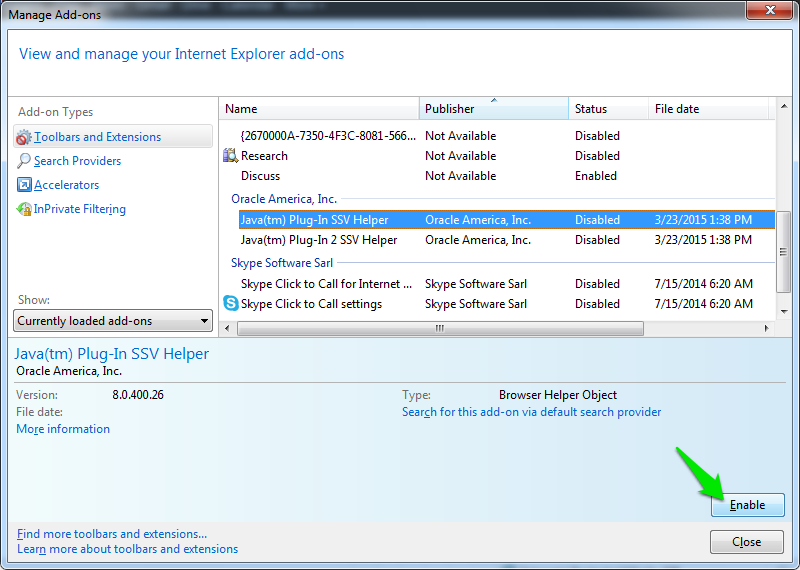Screen dimensions: 800x570
Task: Select Search Providers add-on type
Action: click(78, 161)
